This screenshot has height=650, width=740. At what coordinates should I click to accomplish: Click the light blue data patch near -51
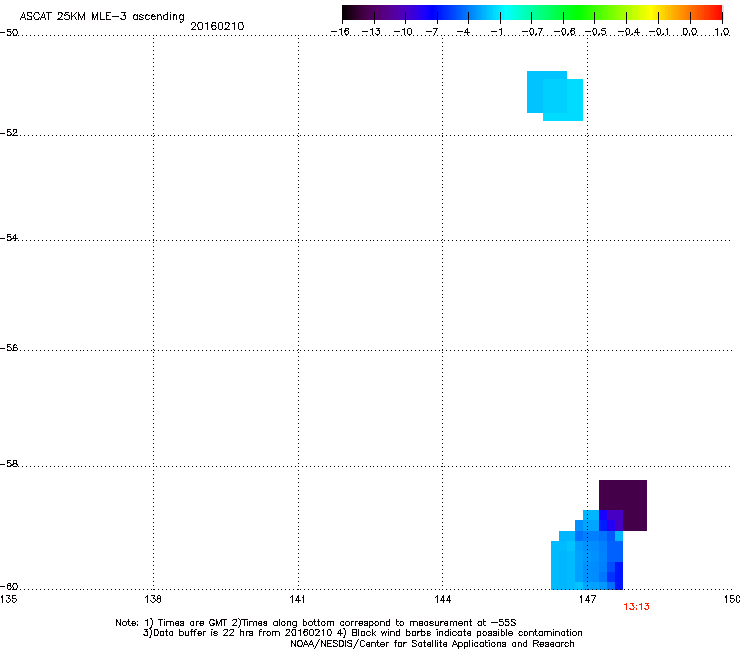pyautogui.click(x=555, y=96)
